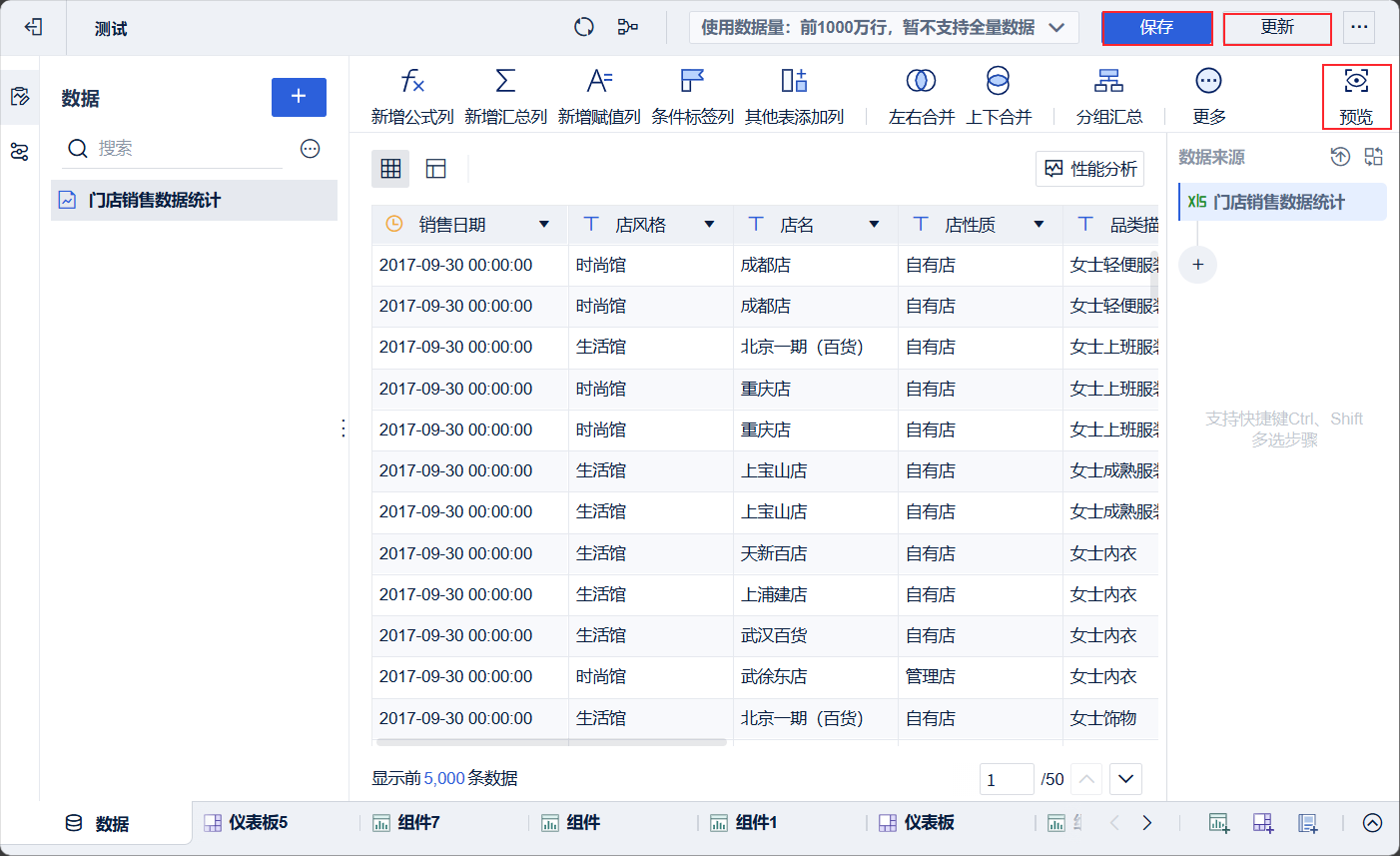Switch to the 仪表板5 tab
The height and width of the screenshot is (856, 1400).
tap(248, 823)
